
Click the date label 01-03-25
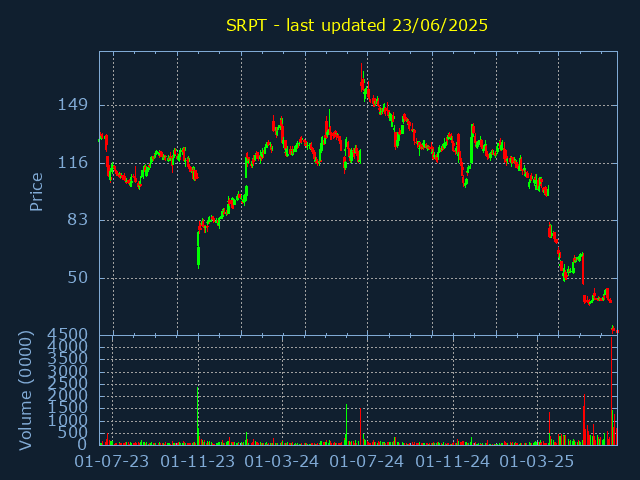(x=537, y=462)
